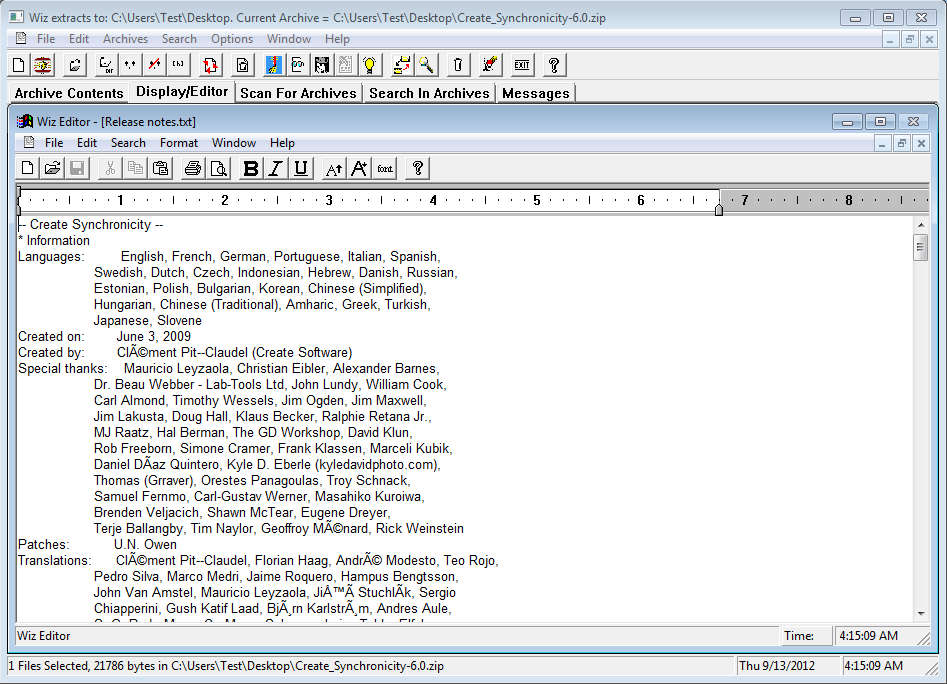Toggle Italic formatting in editor
The width and height of the screenshot is (947, 684).
275,168
